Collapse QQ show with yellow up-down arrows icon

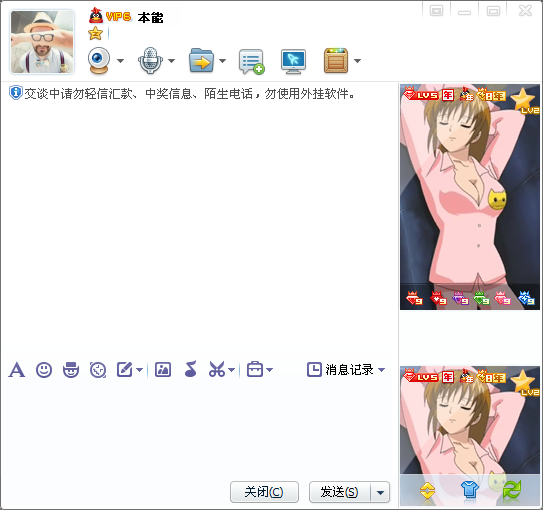[427, 490]
